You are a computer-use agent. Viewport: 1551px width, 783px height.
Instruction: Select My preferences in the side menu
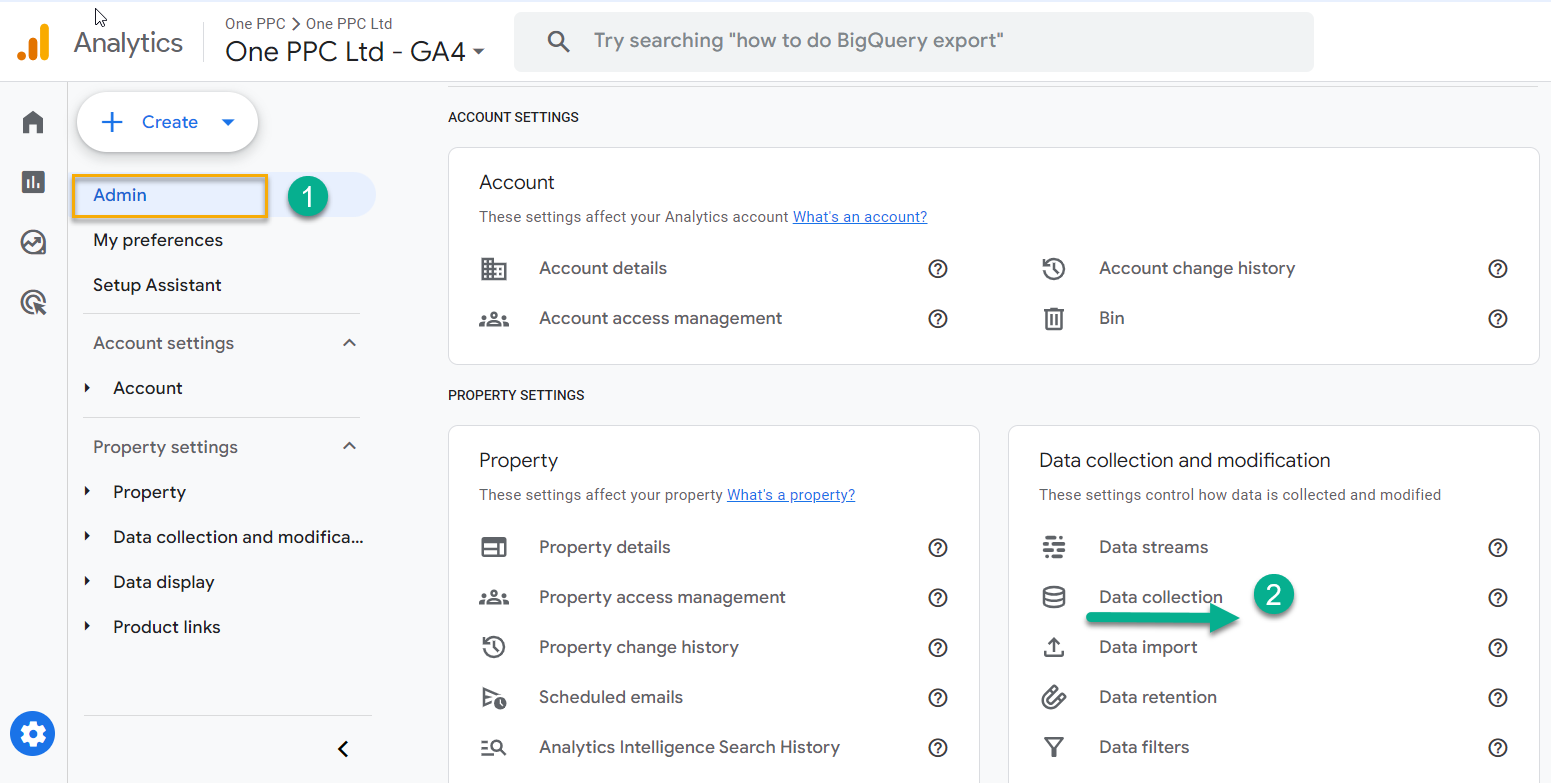click(158, 240)
